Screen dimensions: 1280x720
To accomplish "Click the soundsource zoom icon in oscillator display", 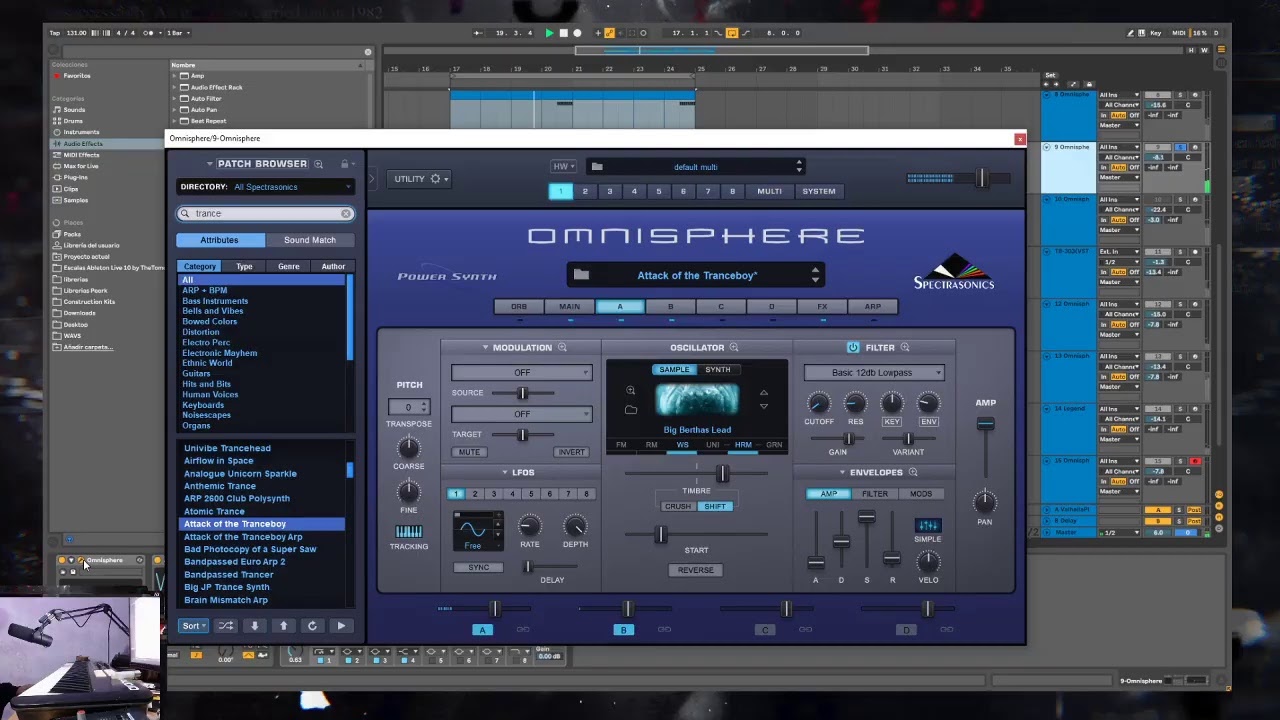I will coord(630,391).
